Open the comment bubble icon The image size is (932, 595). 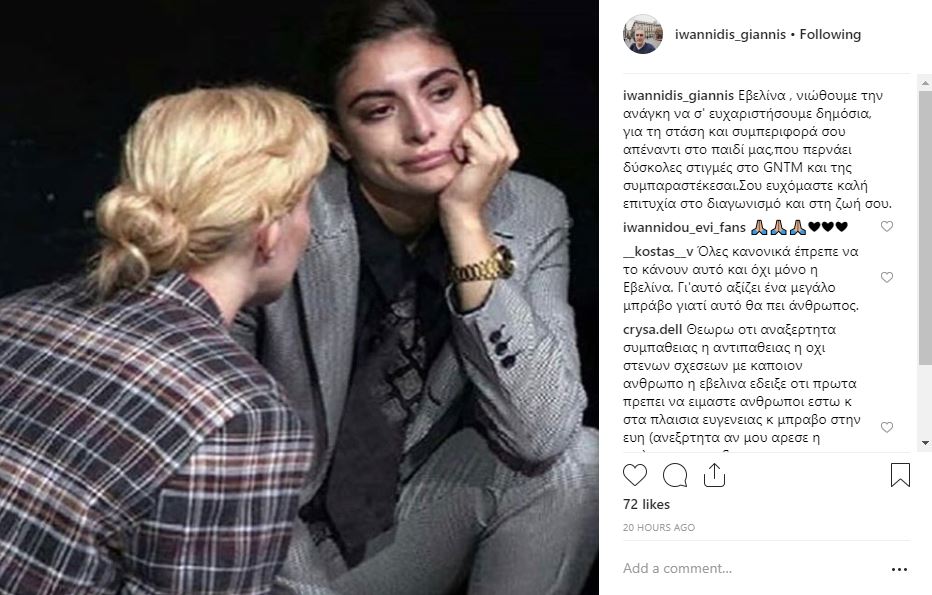pos(675,475)
